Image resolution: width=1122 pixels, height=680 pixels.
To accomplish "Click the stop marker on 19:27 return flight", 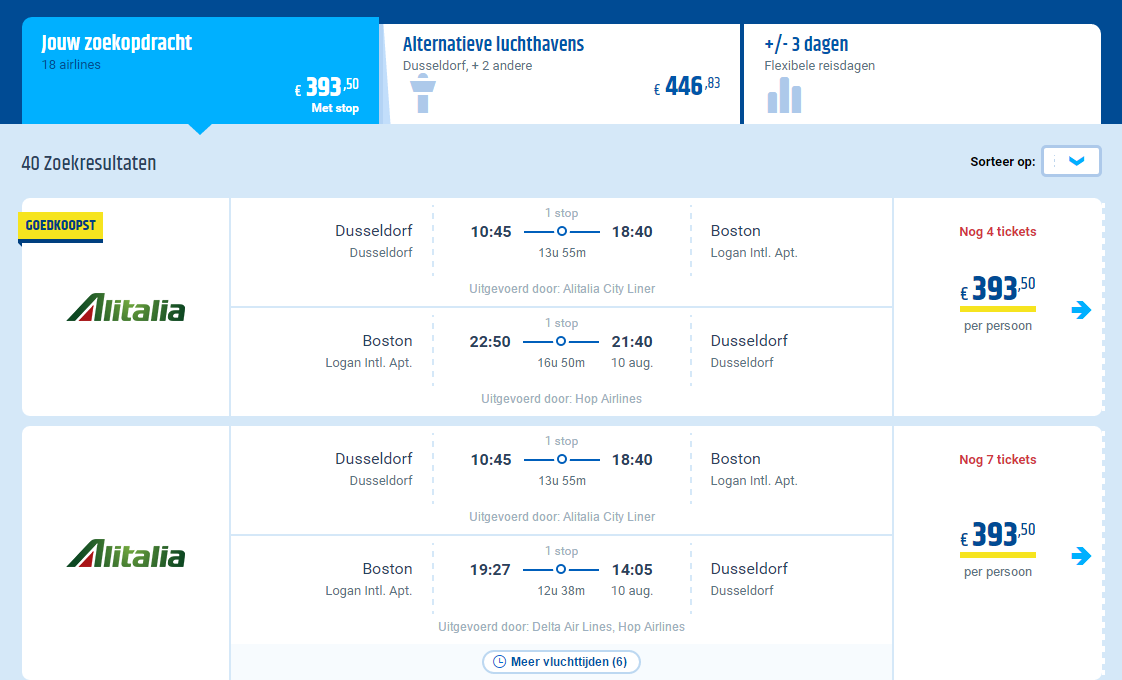I will [561, 569].
